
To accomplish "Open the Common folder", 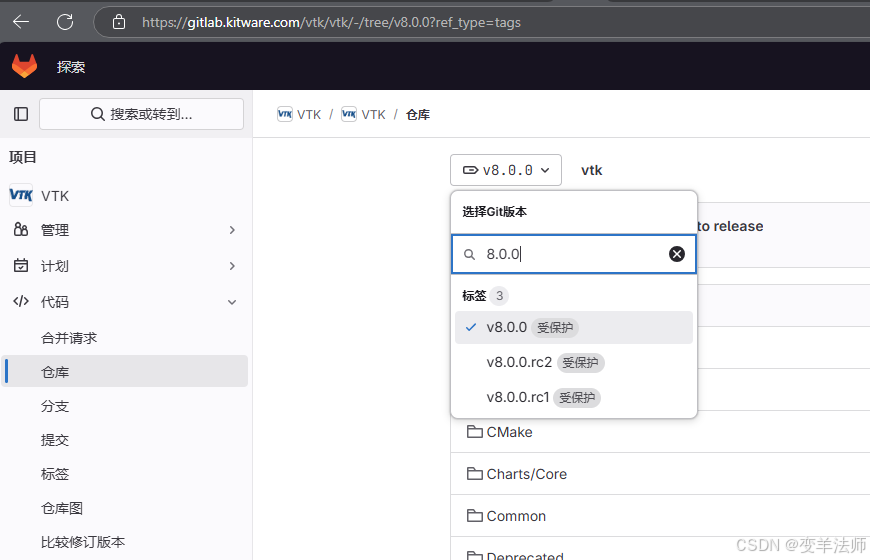I will 516,516.
